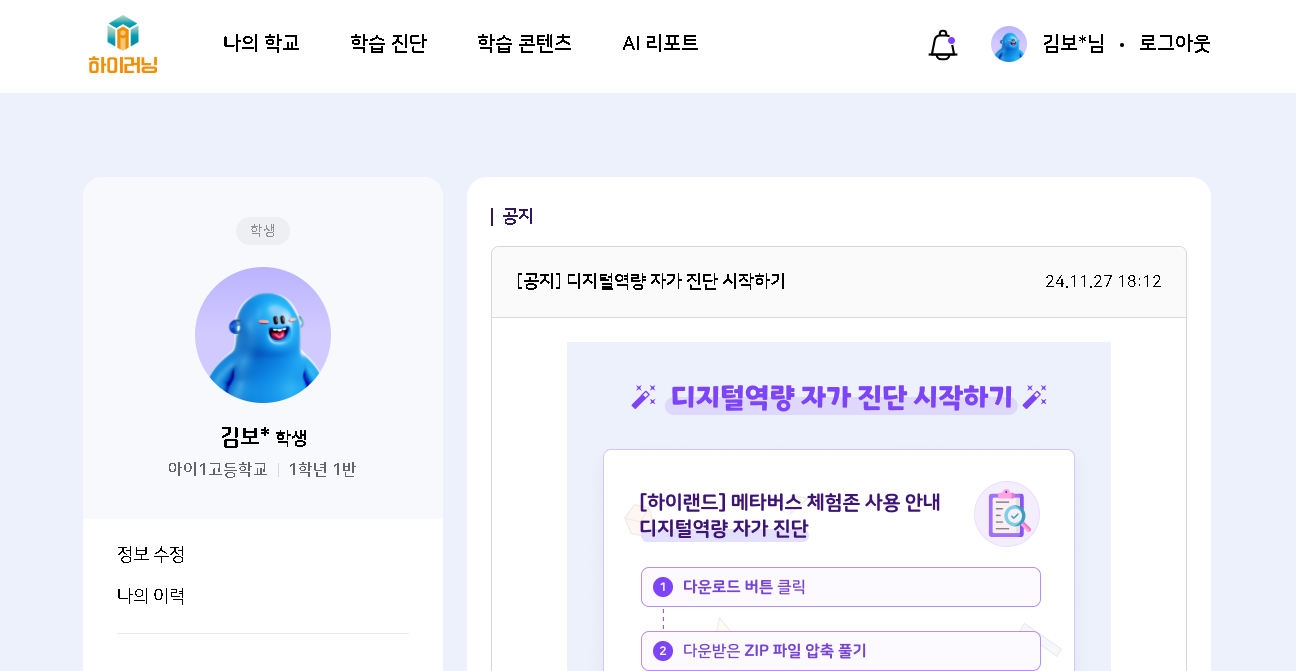Click the 로그아웃 link
Screen dimensions: 1296x671
(1174, 44)
